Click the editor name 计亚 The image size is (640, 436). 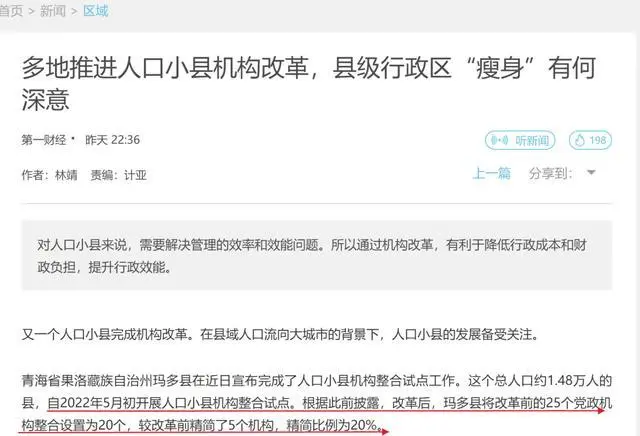tap(135, 175)
